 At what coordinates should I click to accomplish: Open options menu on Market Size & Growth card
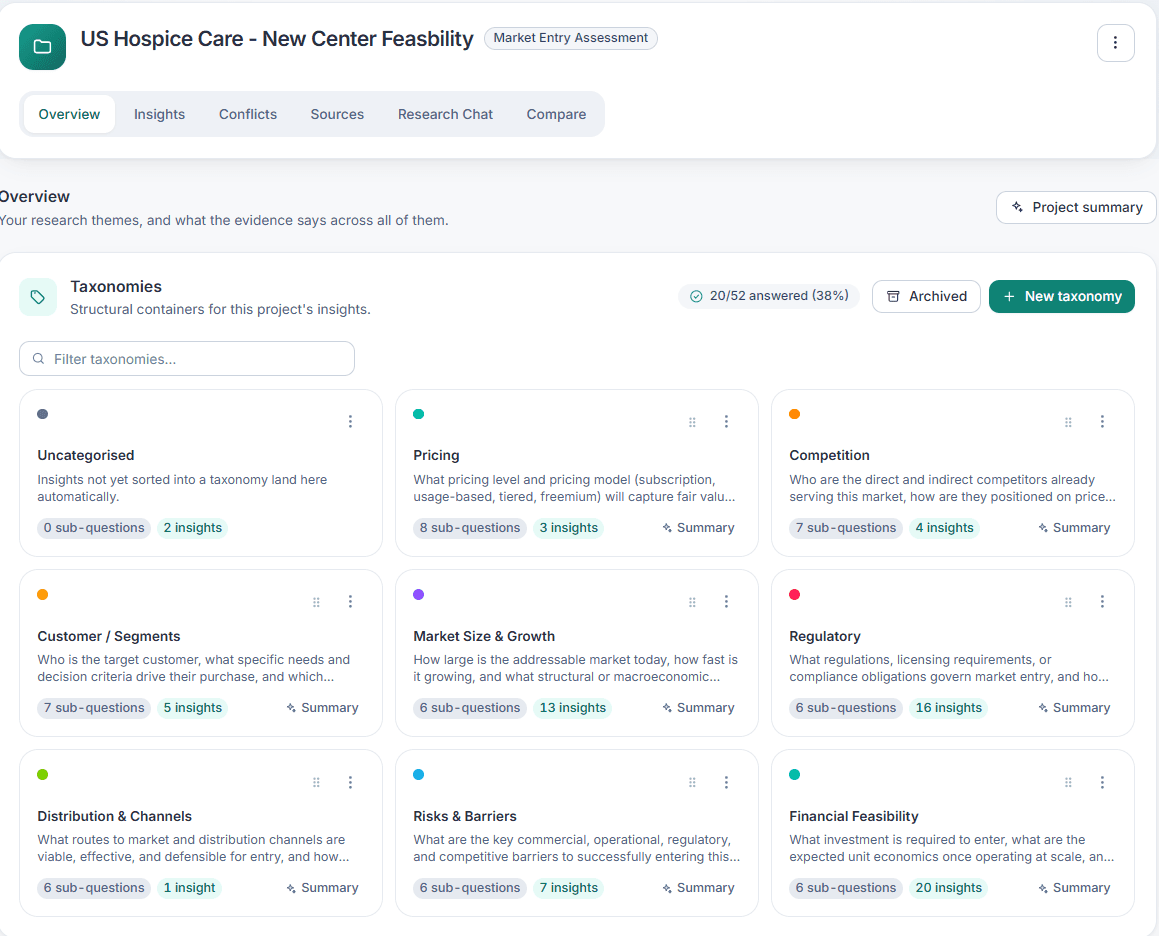tap(726, 602)
